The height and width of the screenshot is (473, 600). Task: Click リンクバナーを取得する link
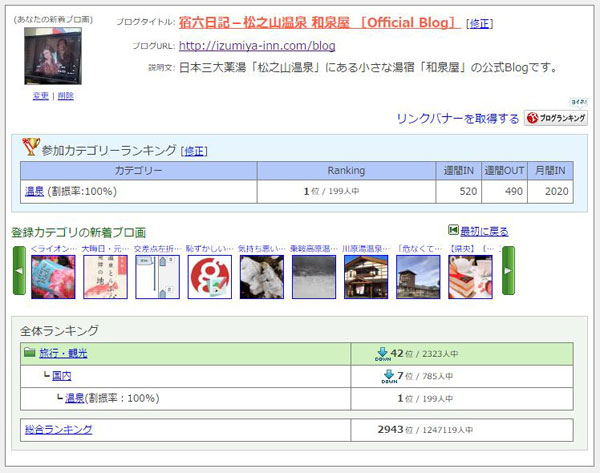(x=458, y=118)
